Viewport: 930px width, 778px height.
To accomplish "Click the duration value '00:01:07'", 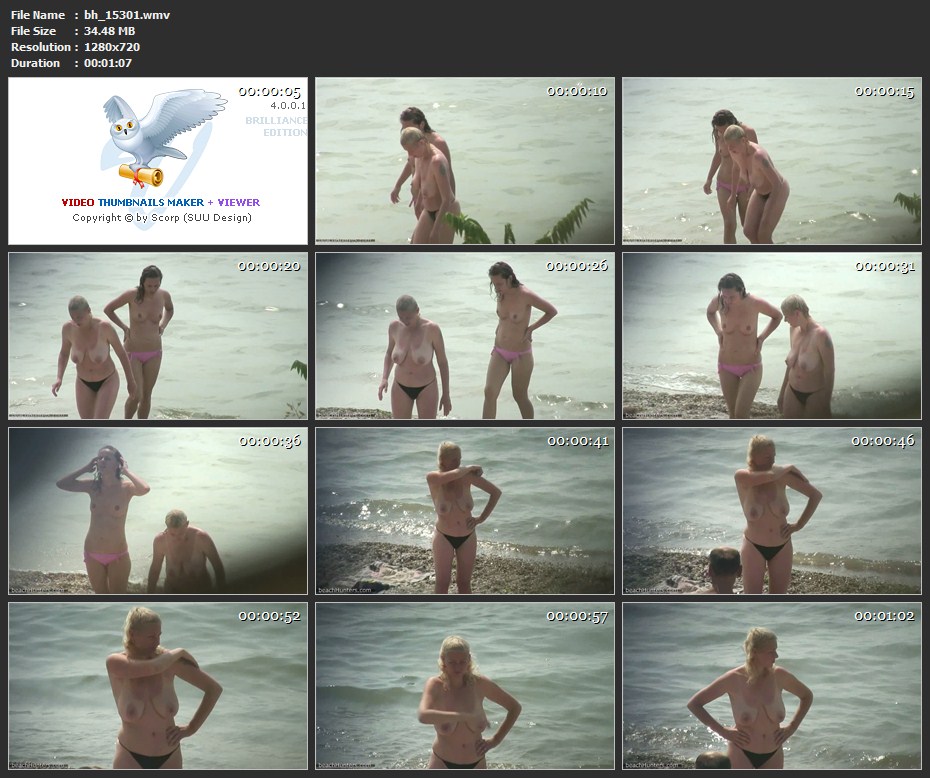I will [108, 63].
